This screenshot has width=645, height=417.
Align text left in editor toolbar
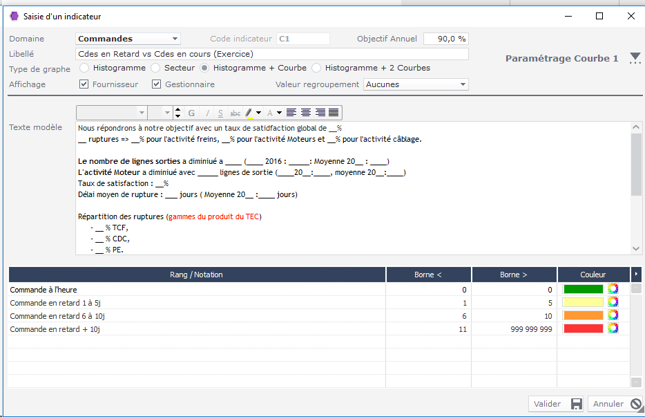click(291, 112)
